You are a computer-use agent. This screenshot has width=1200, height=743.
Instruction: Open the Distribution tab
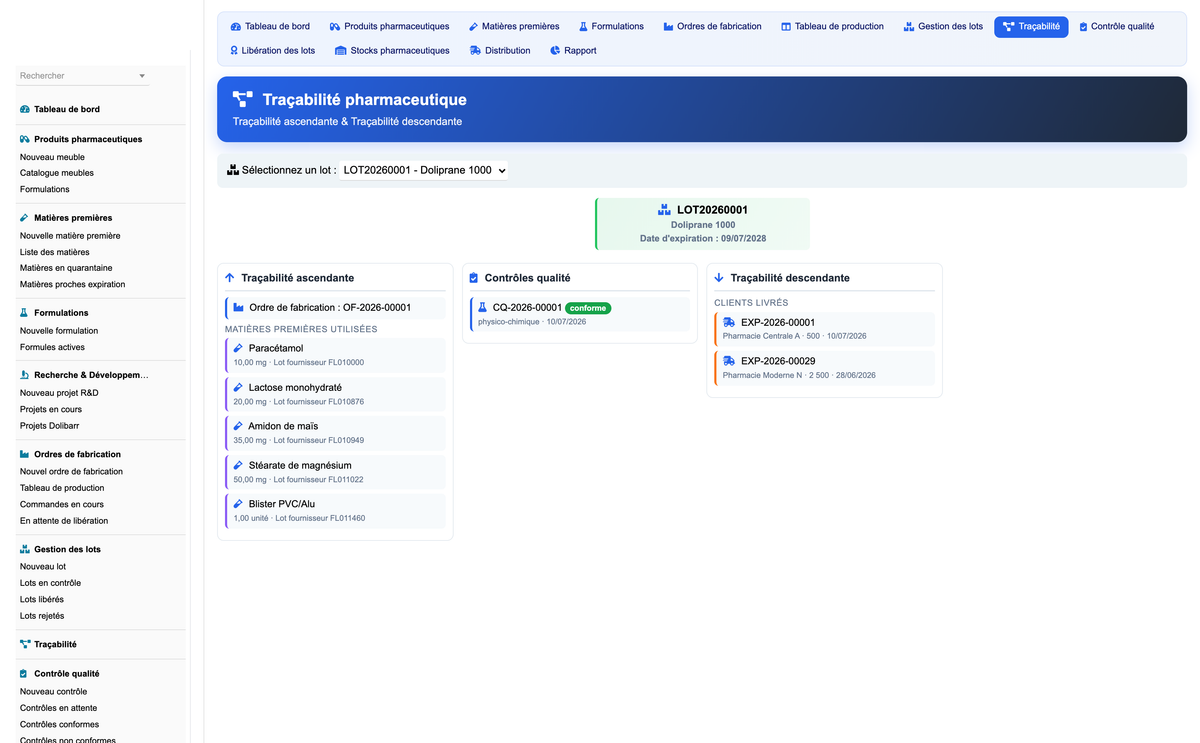tap(500, 50)
